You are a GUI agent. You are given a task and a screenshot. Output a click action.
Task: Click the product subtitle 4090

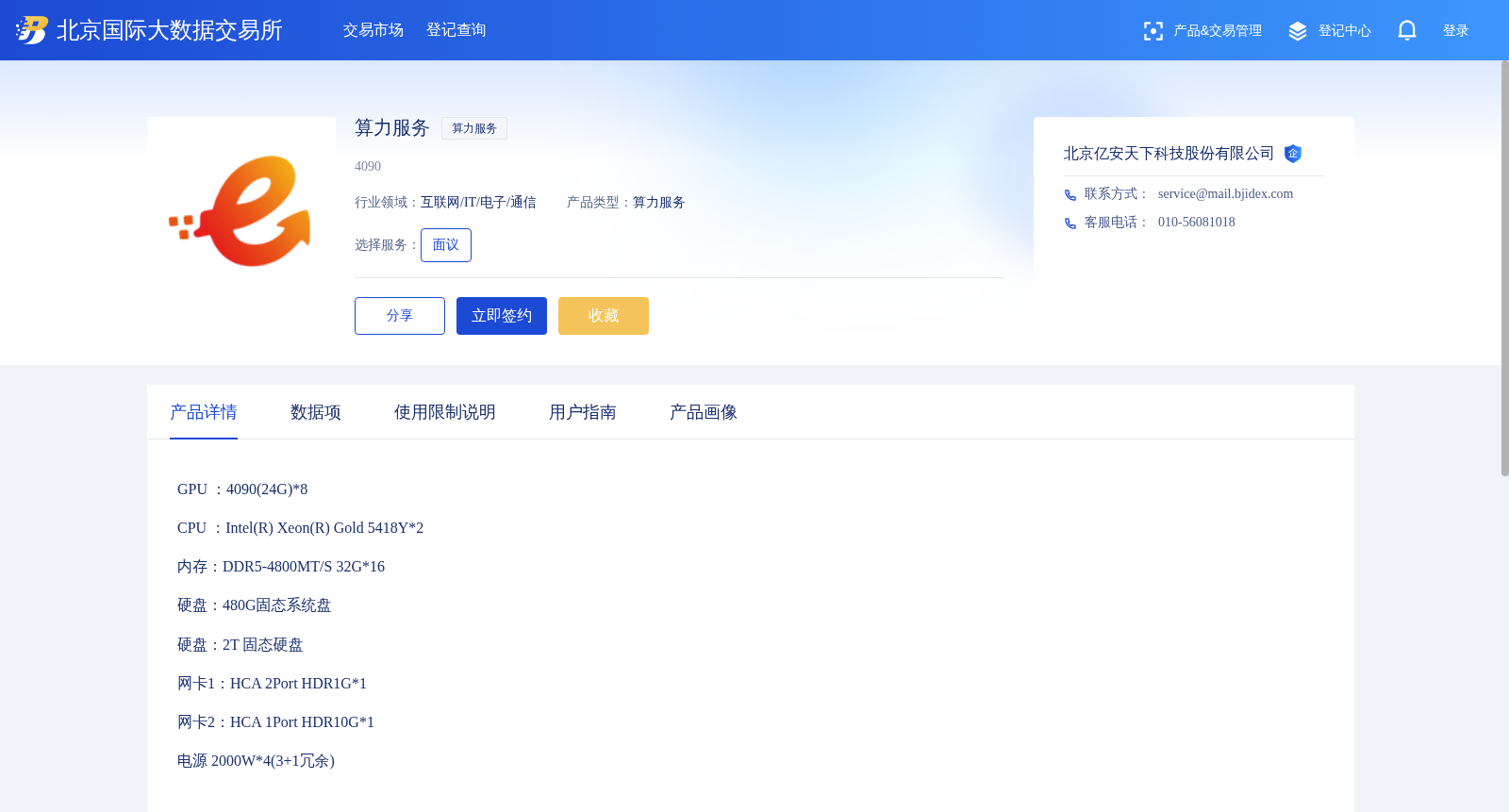(x=368, y=167)
